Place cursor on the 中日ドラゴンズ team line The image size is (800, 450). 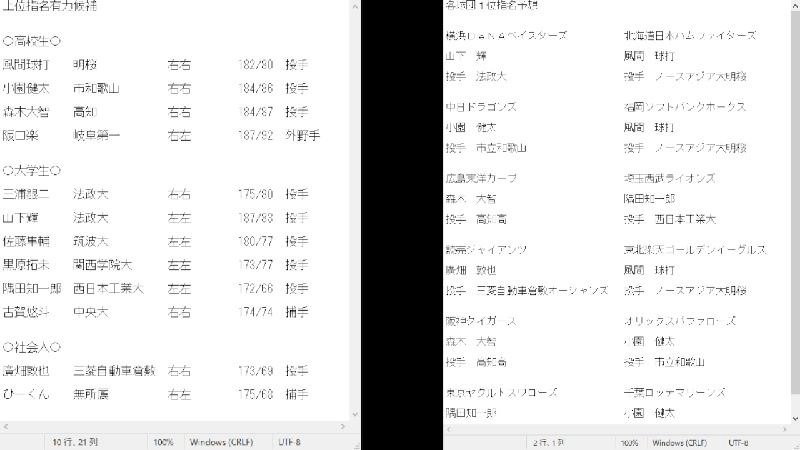click(481, 107)
